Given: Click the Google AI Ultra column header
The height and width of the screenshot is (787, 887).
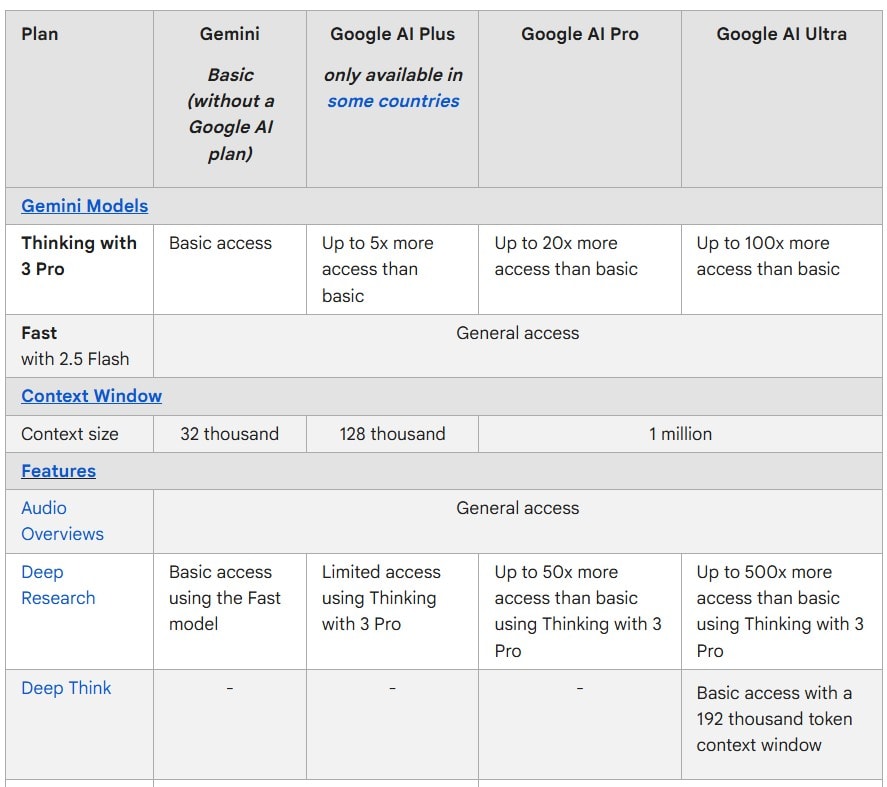Looking at the screenshot, I should [781, 34].
